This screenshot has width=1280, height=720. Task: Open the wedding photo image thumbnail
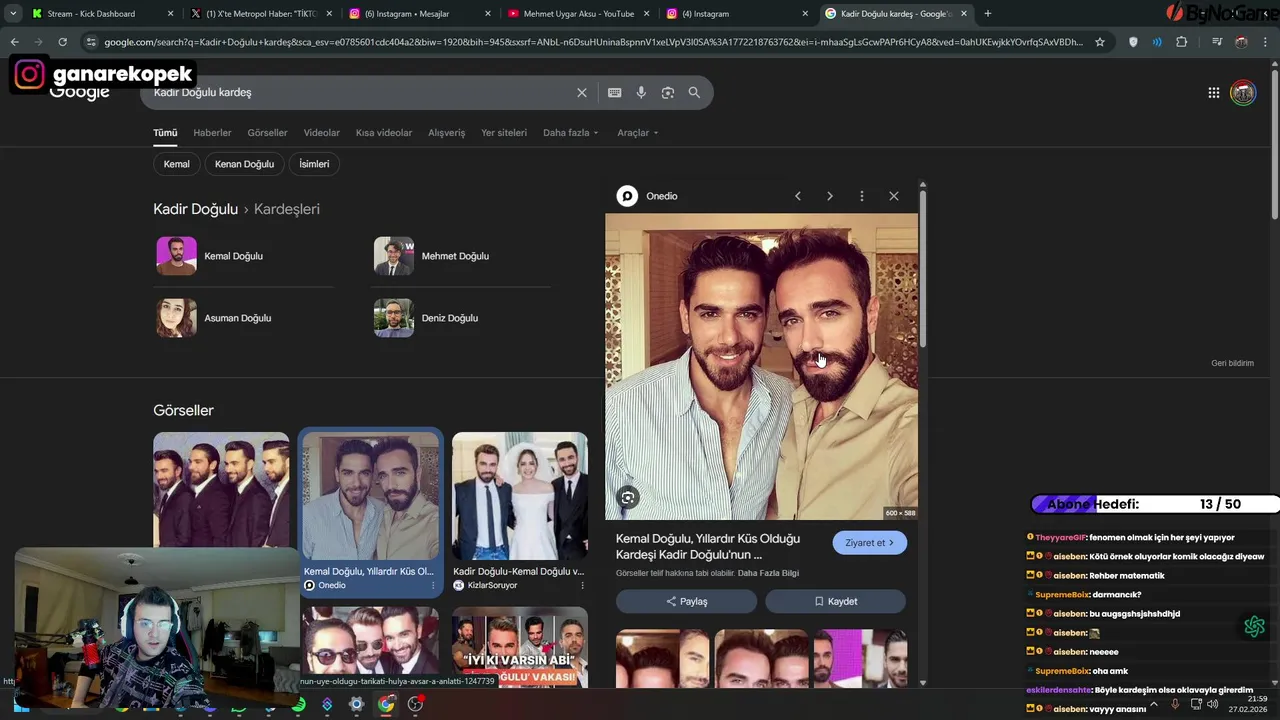point(520,496)
